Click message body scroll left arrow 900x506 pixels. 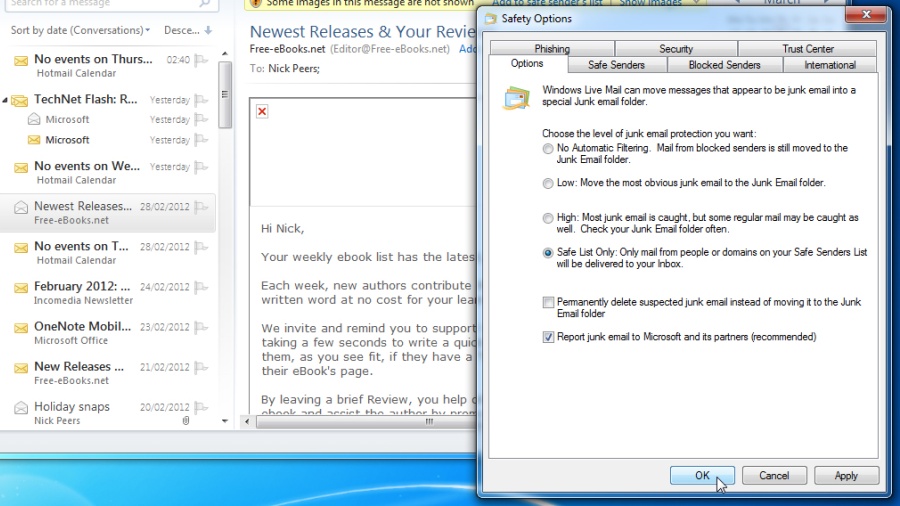pos(247,422)
